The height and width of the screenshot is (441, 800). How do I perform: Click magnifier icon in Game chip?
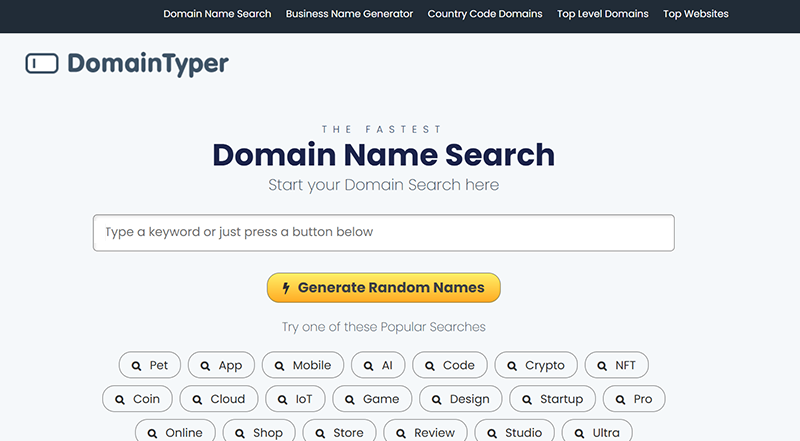350,400
